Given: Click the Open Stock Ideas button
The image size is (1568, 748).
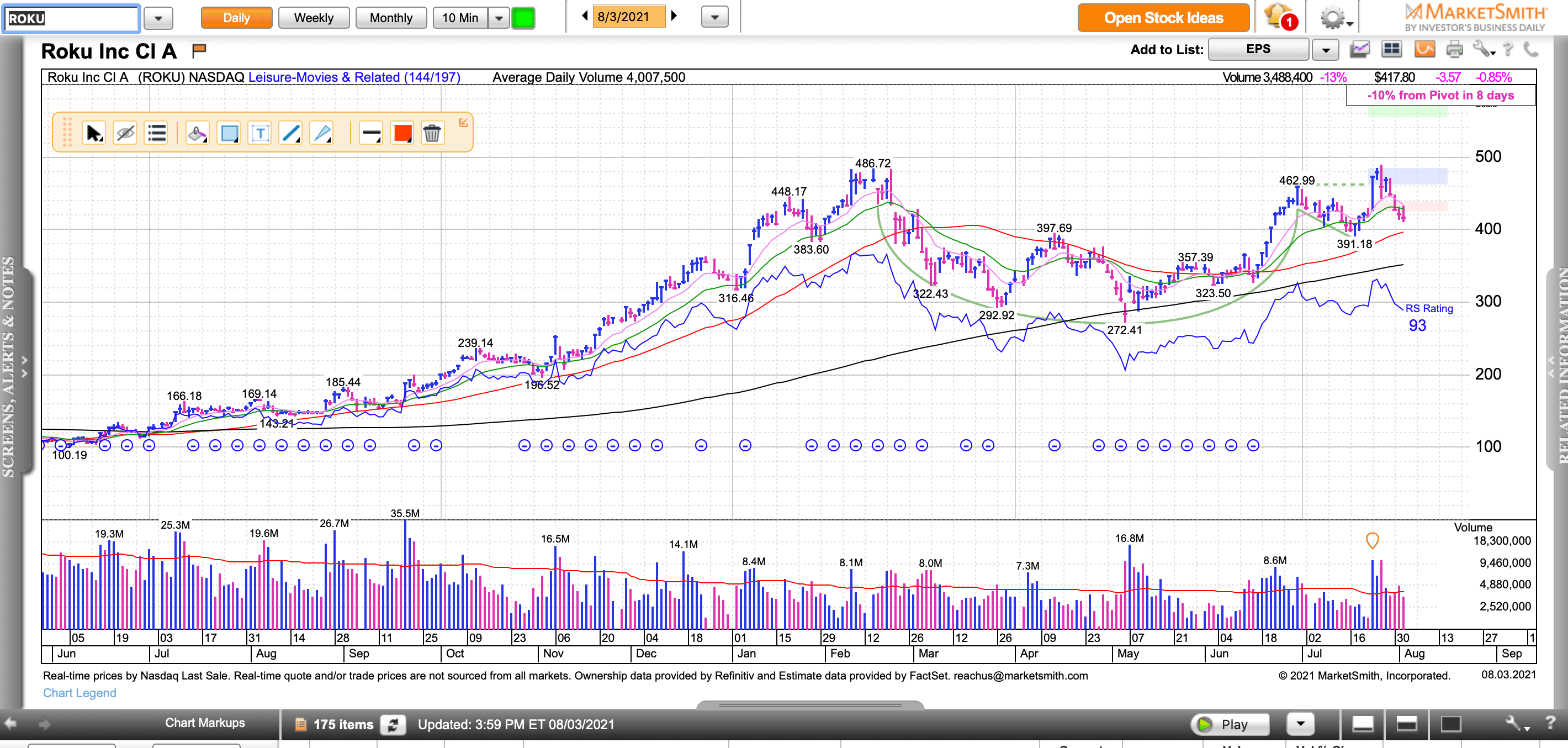Looking at the screenshot, I should tap(1163, 18).
